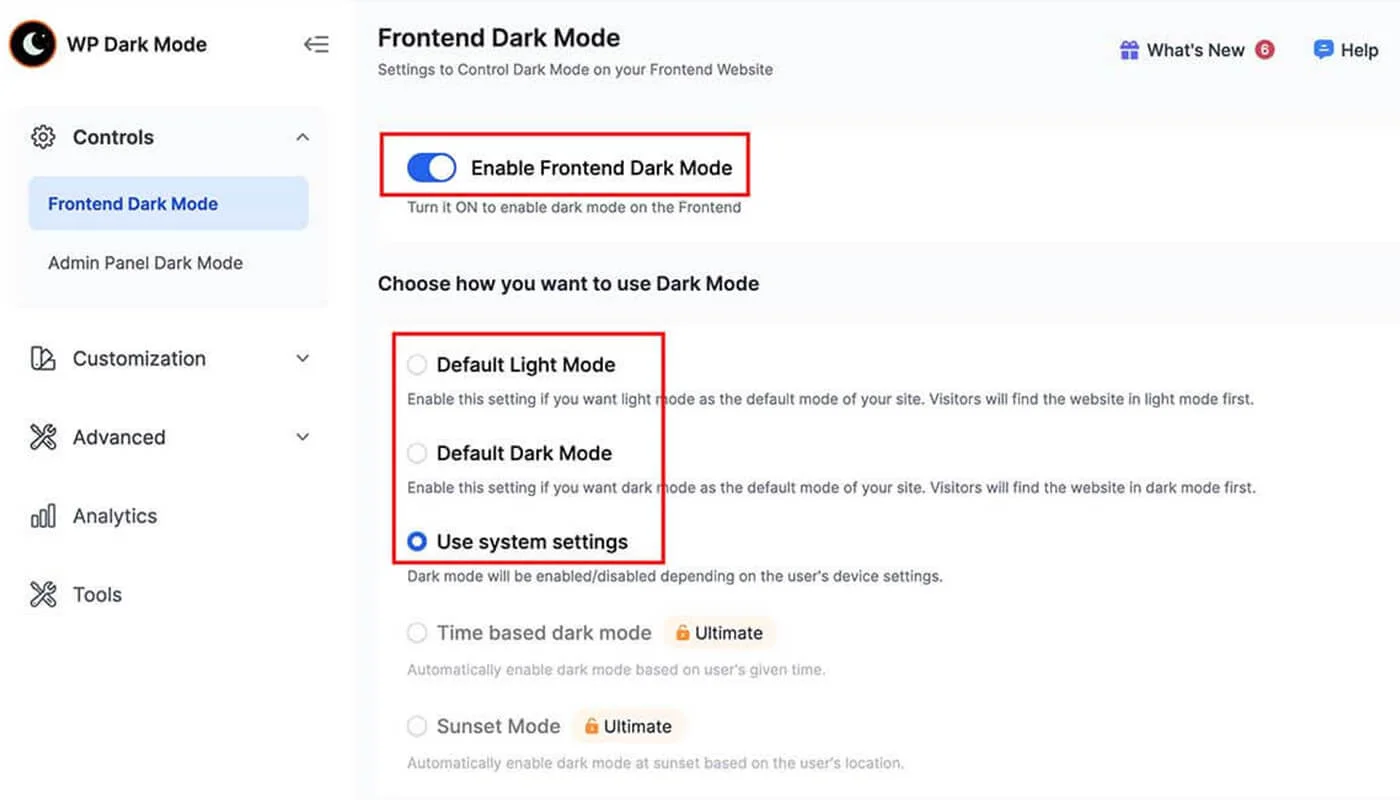This screenshot has width=1400, height=800.
Task: Click the Tools wrench icon
Action: pyautogui.click(x=42, y=594)
